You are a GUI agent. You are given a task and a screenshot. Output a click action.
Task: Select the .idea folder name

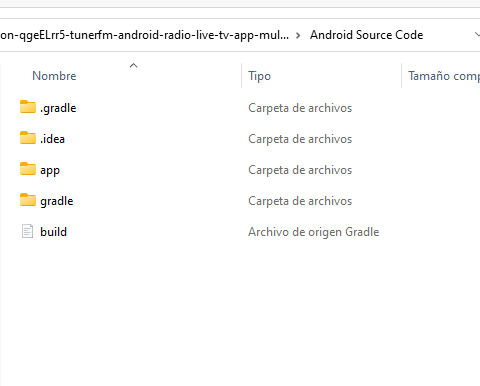52,139
